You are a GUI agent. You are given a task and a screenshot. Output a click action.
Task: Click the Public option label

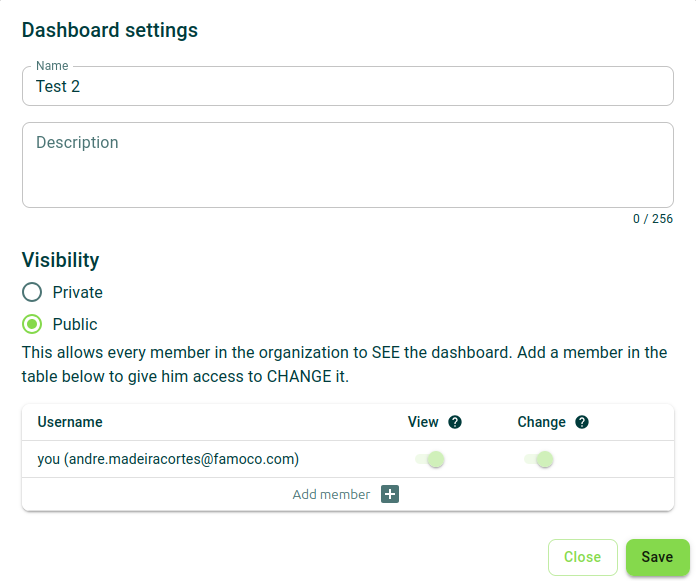coord(75,324)
